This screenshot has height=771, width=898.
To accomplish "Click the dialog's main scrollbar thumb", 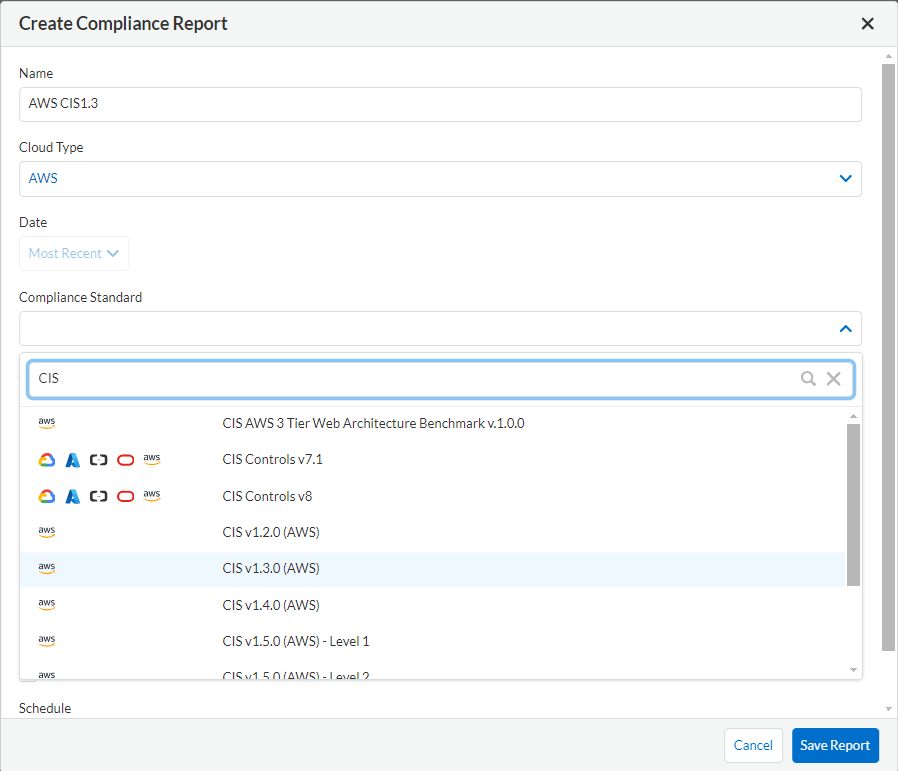I will (888, 357).
